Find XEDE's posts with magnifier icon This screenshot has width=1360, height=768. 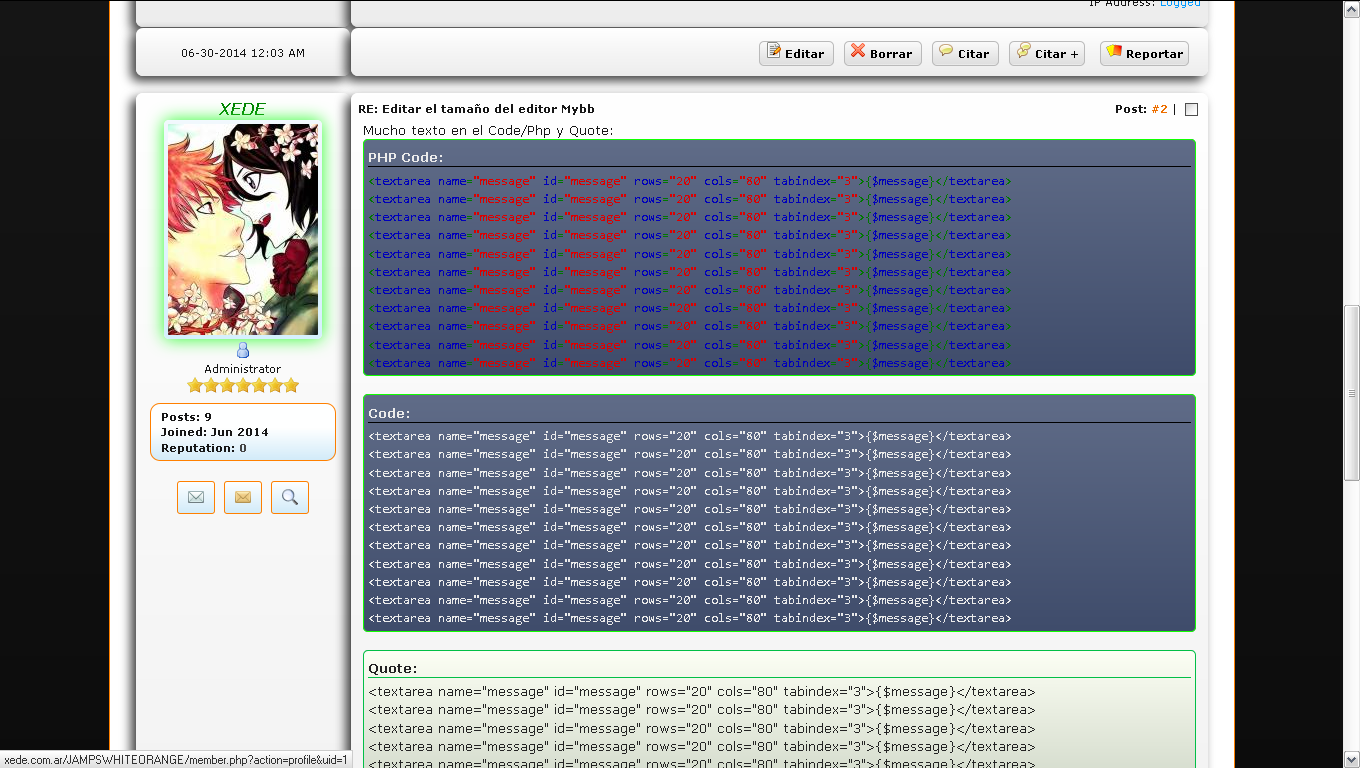point(290,497)
